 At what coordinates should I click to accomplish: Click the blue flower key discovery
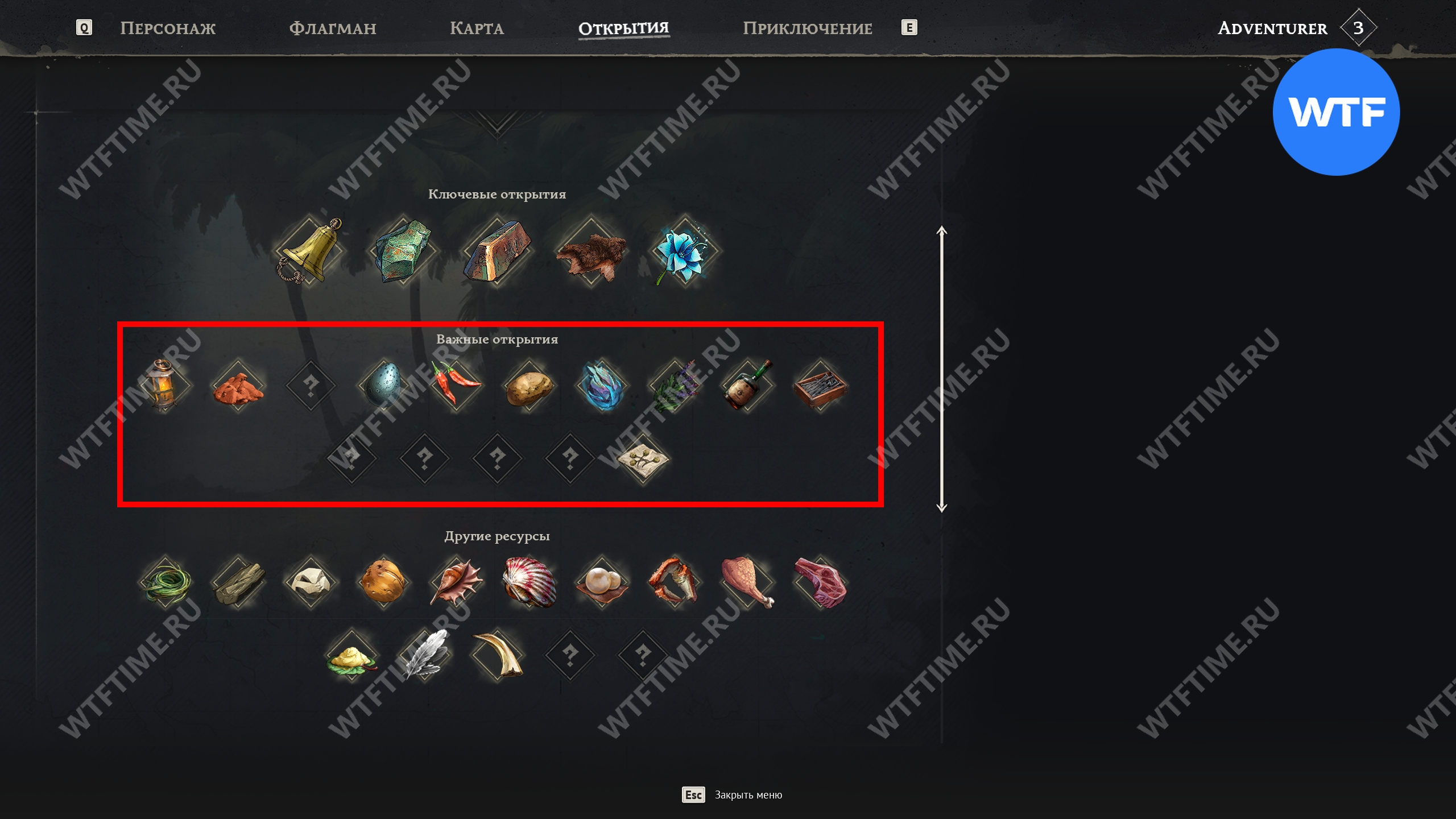coord(684,251)
